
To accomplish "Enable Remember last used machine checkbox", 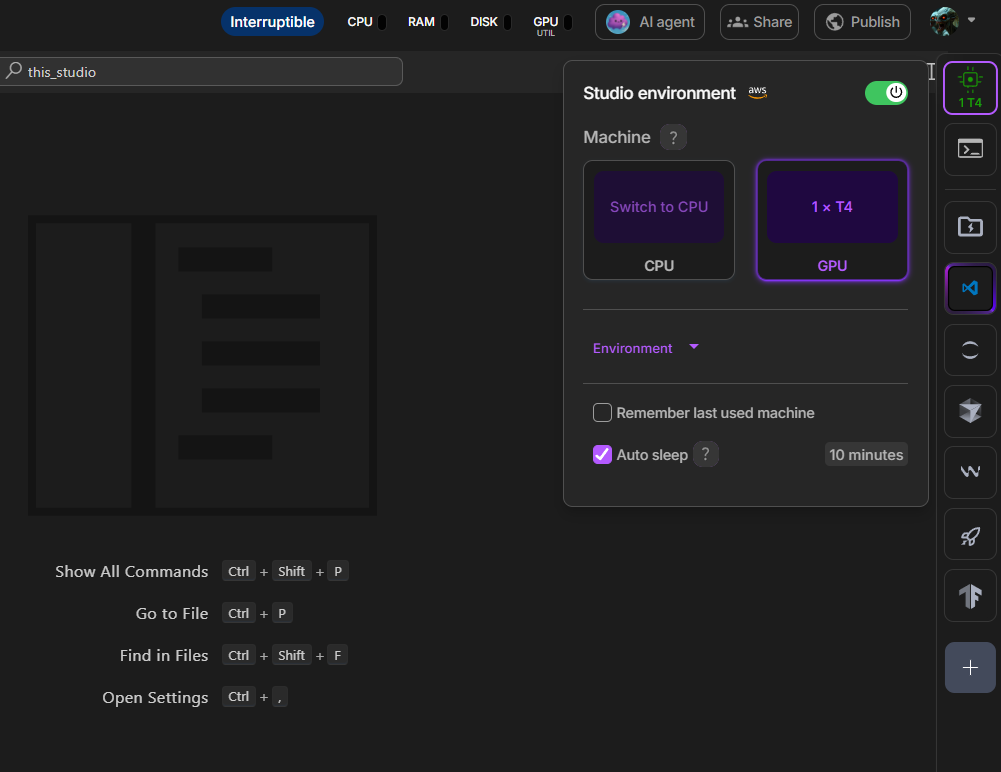I will coord(602,413).
